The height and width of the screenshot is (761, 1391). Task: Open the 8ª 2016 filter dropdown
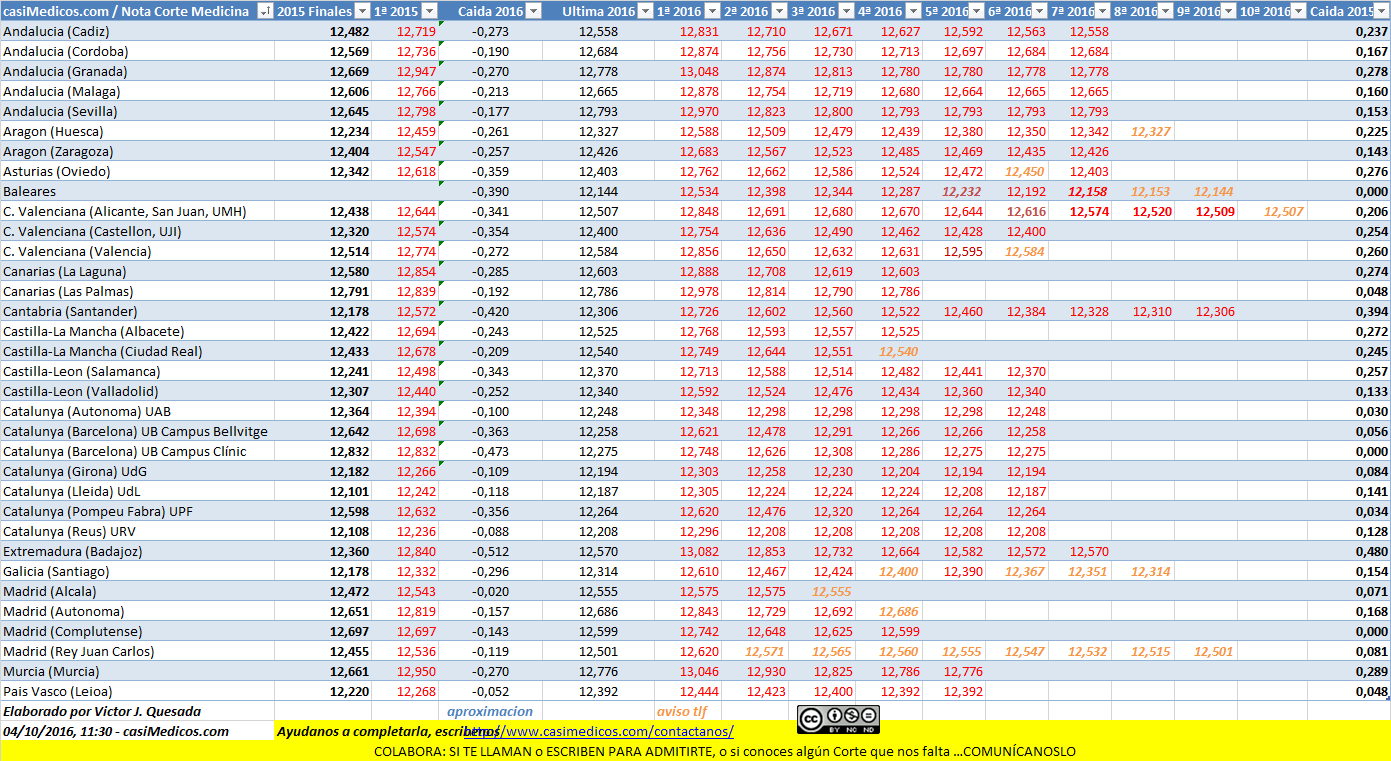1164,11
